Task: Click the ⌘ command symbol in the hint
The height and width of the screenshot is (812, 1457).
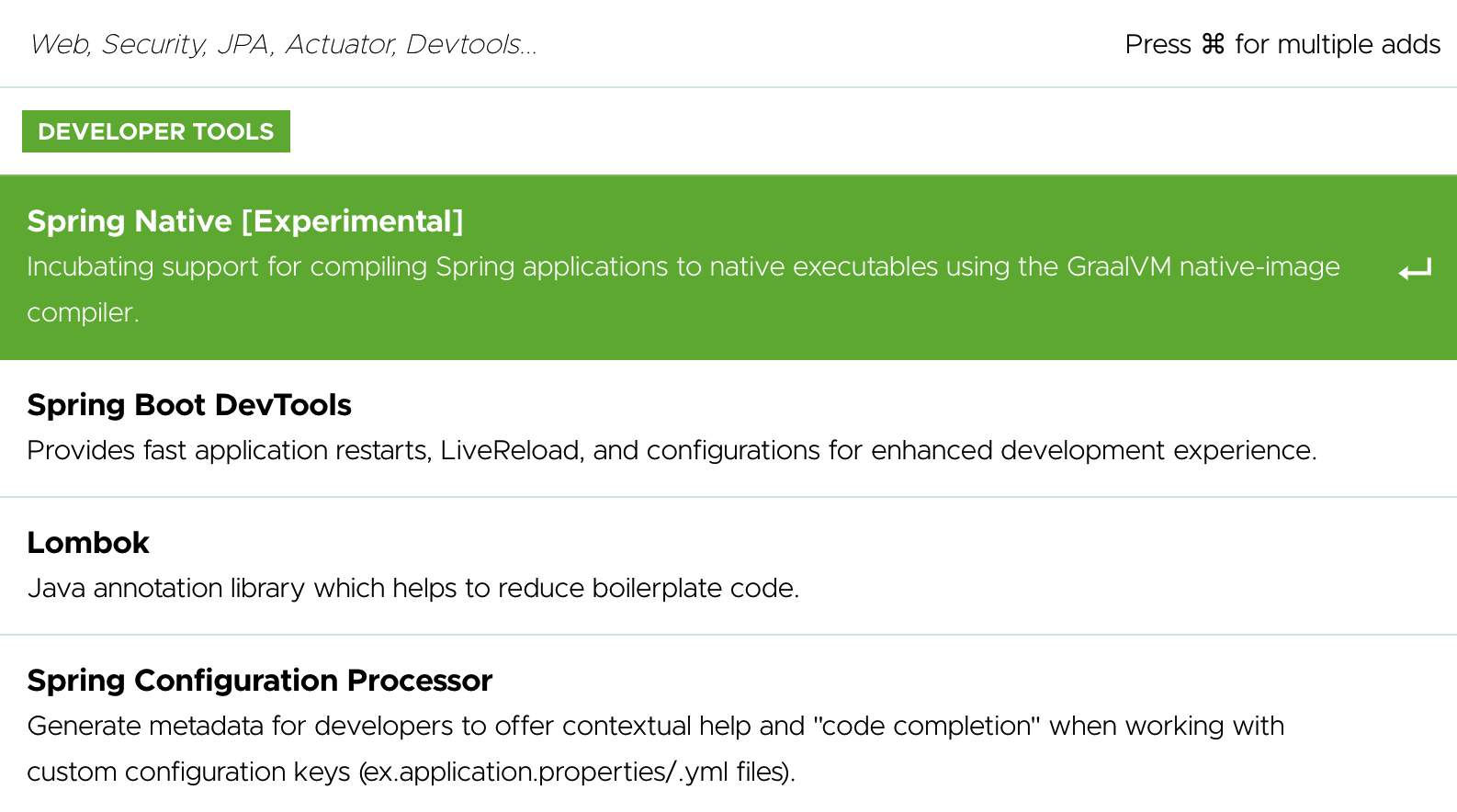Action: [x=1213, y=44]
